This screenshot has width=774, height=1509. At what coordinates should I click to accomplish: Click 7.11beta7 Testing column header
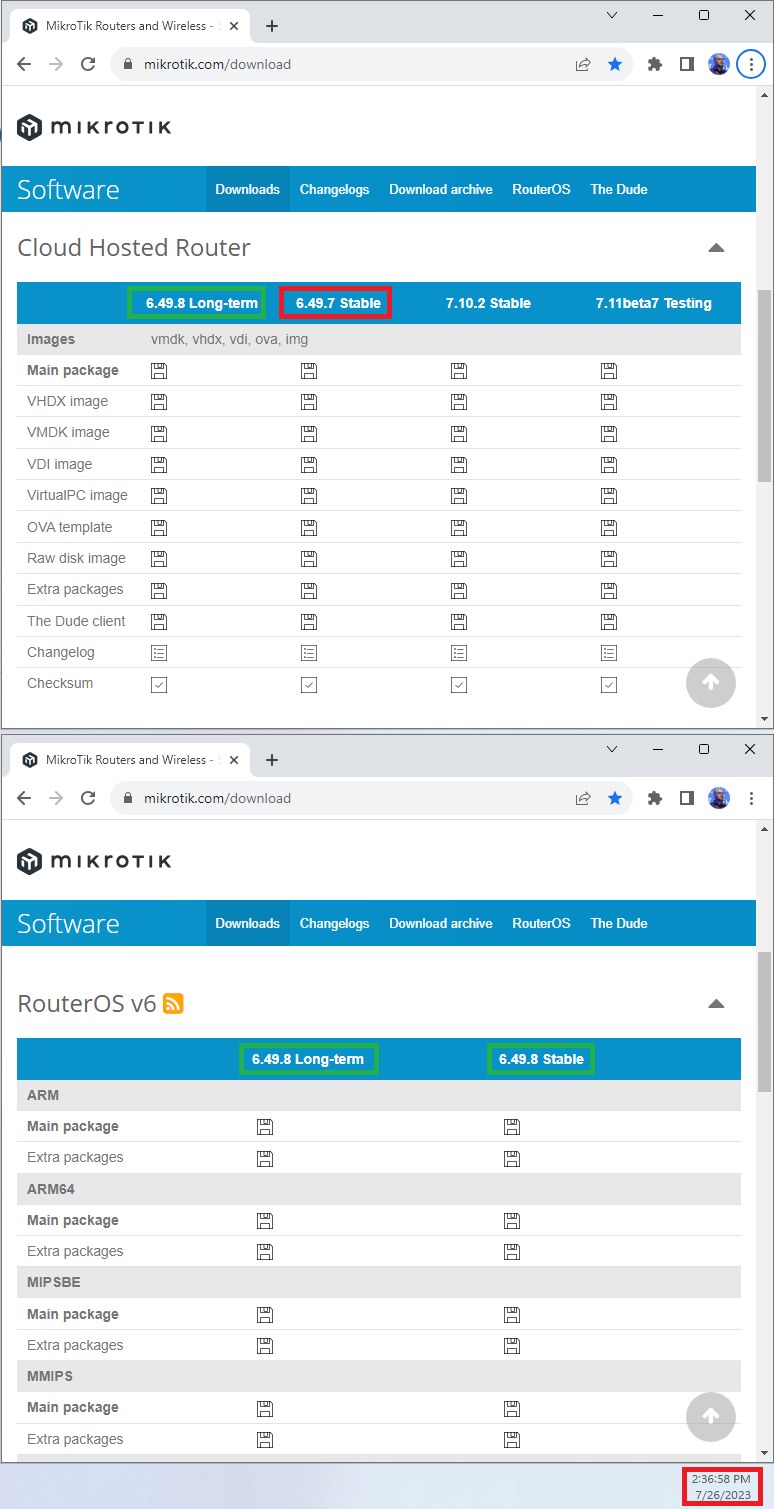pyautogui.click(x=653, y=303)
